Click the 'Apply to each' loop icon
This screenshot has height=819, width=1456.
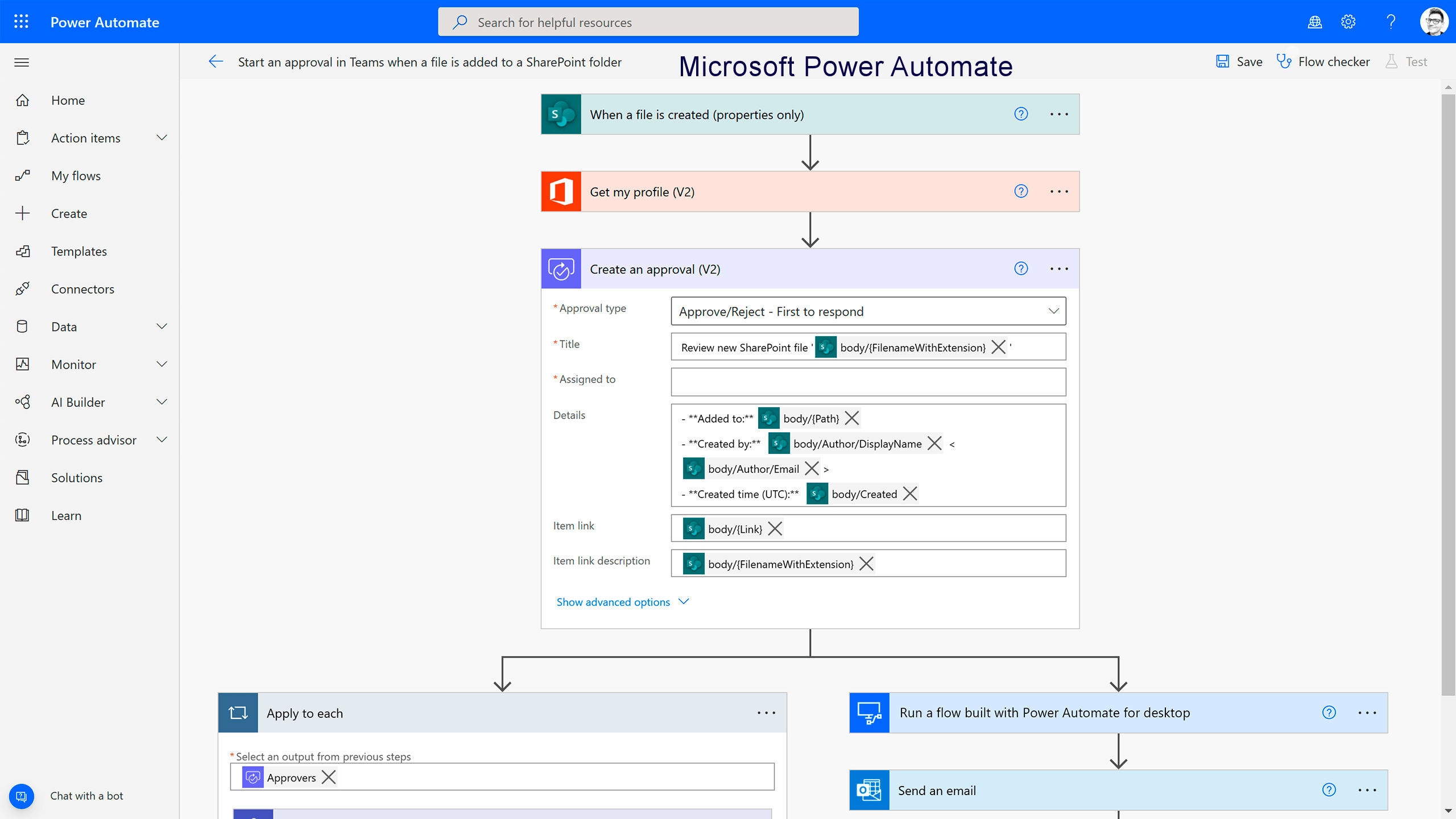(x=238, y=713)
